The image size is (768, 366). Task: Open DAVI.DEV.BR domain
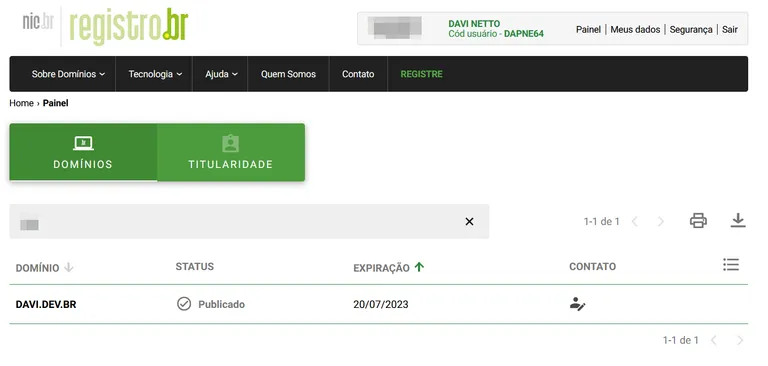(46, 304)
